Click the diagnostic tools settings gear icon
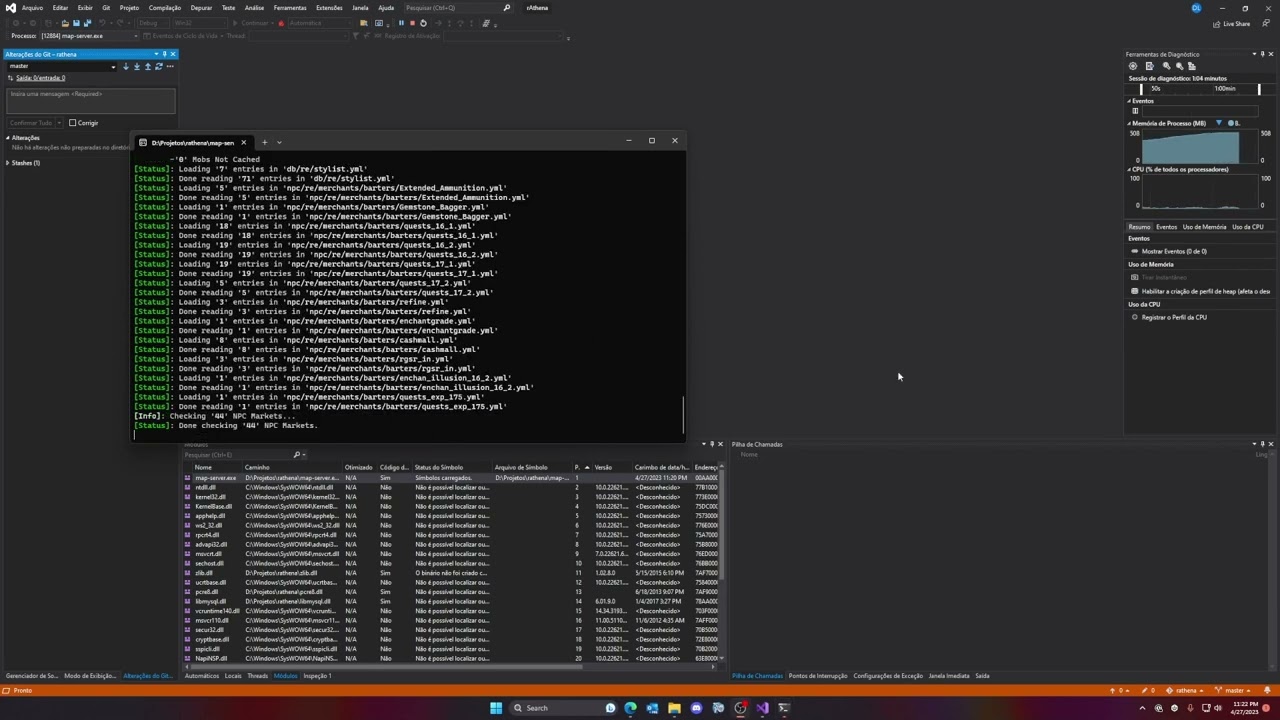The image size is (1280, 720). tap(1133, 66)
